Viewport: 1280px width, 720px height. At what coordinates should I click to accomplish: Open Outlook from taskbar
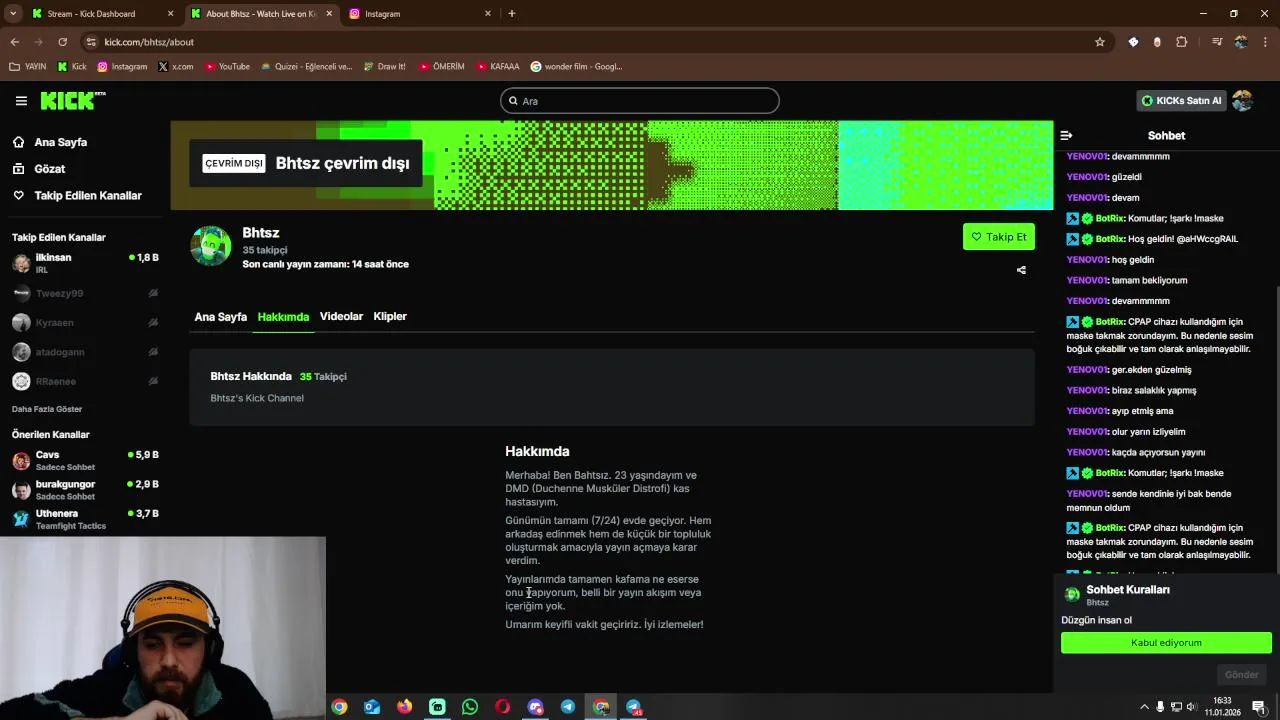tap(372, 707)
